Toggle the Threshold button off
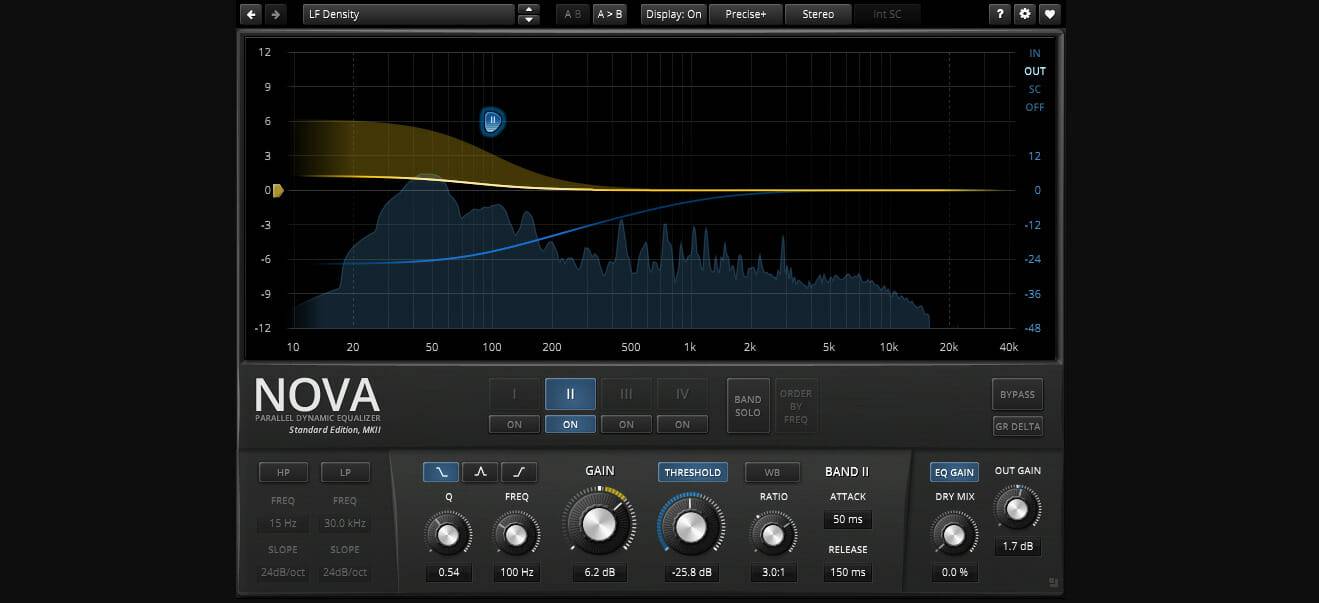Screen dimensions: 1319x603 692,472
